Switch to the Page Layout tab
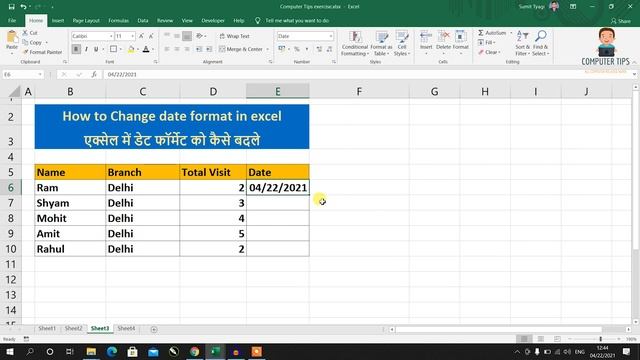Image resolution: width=640 pixels, height=360 pixels. [86, 21]
